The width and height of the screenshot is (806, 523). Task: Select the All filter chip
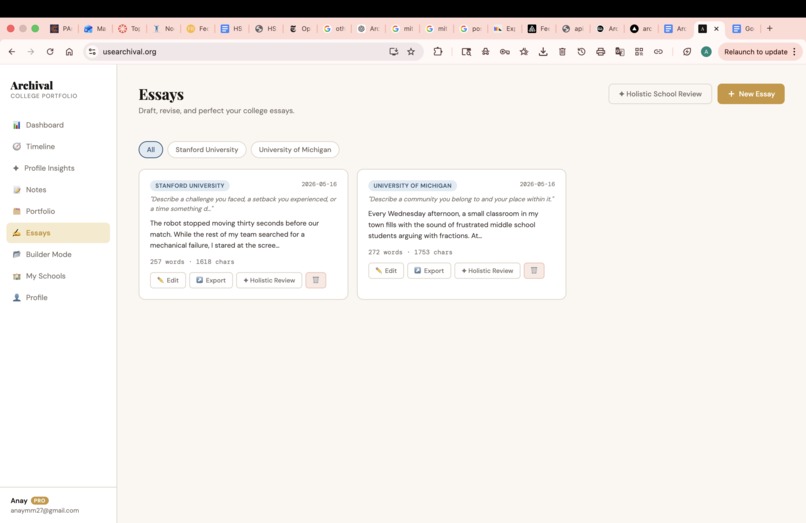point(151,150)
